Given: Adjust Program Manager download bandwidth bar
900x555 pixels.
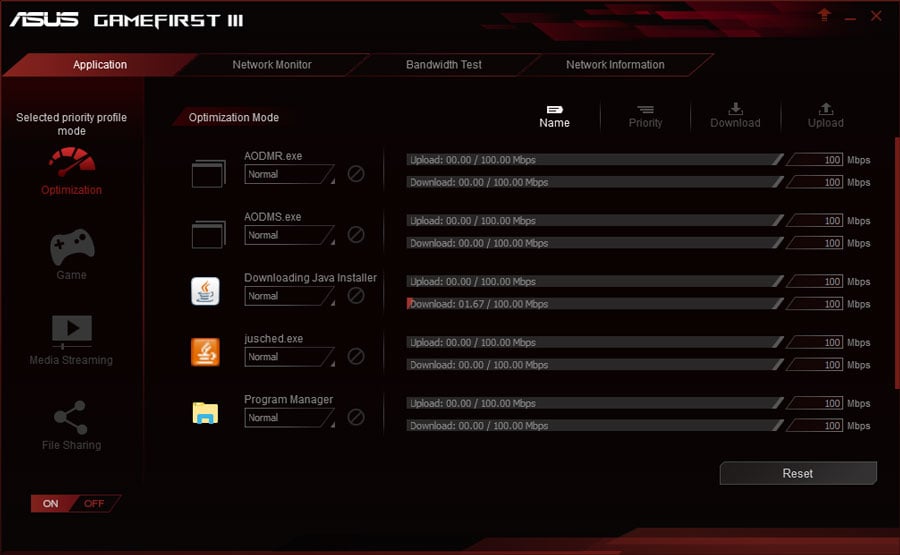Looking at the screenshot, I should click(x=595, y=425).
